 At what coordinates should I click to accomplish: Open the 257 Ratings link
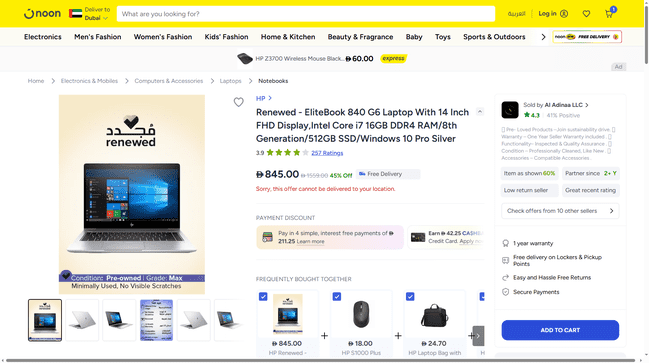pyautogui.click(x=327, y=153)
